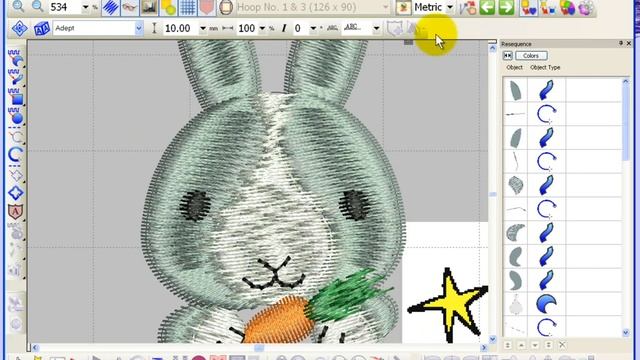640x360 pixels.
Task: Select the crescent shape stitch tool
Action: click(x=16, y=58)
